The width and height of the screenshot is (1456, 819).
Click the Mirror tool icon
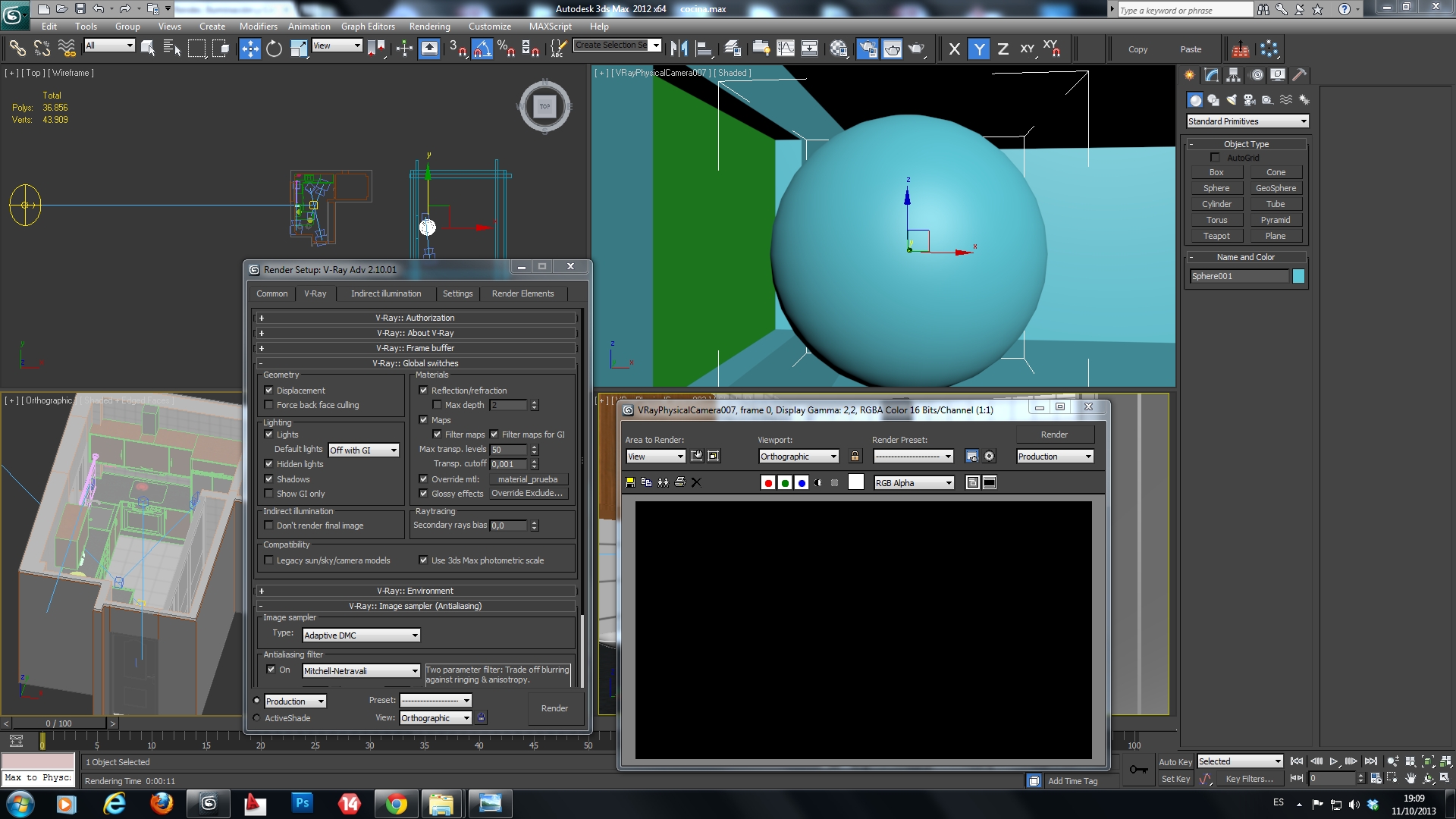(679, 49)
